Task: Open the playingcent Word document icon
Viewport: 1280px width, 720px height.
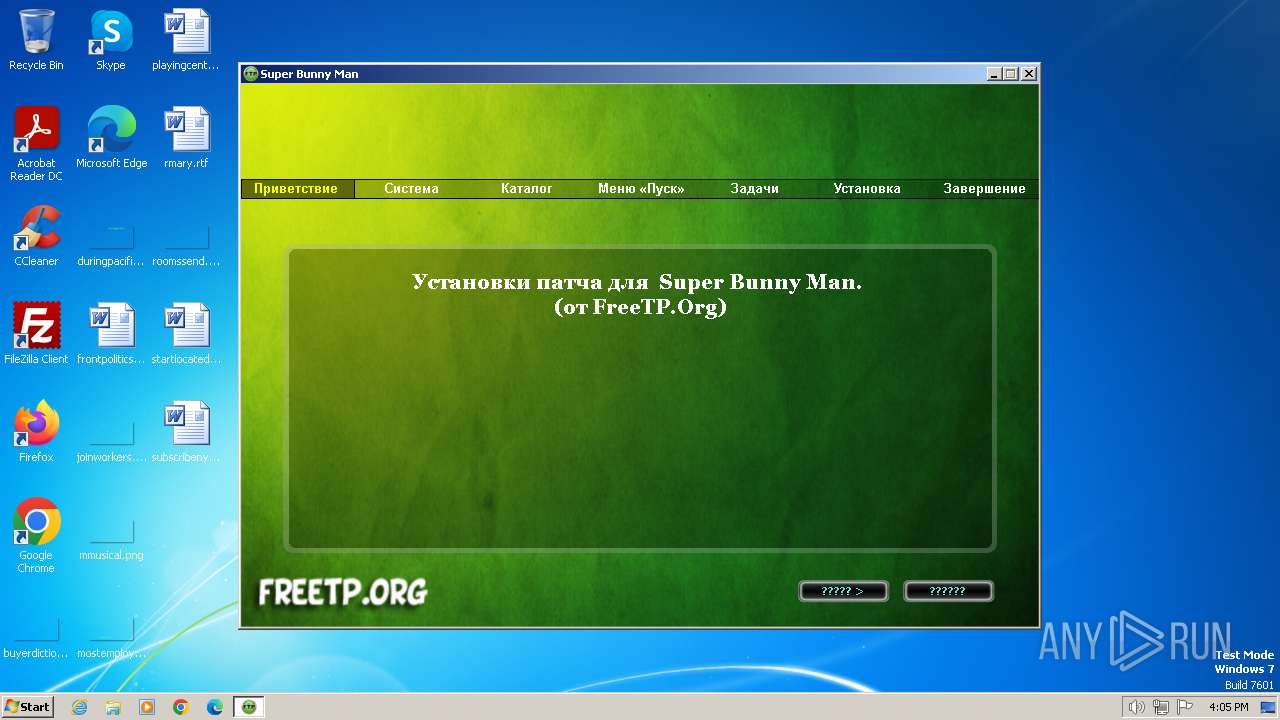Action: click(x=186, y=40)
